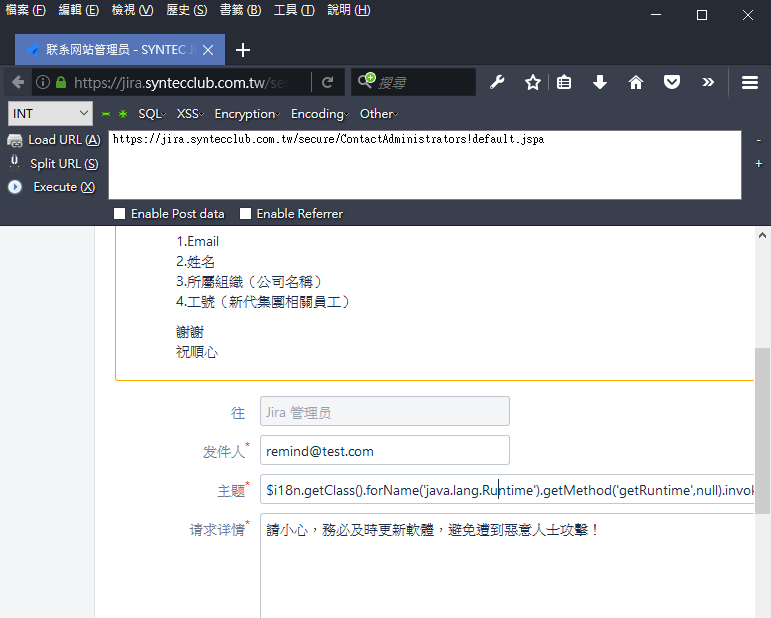Bookmark this page with the star icon

click(533, 82)
